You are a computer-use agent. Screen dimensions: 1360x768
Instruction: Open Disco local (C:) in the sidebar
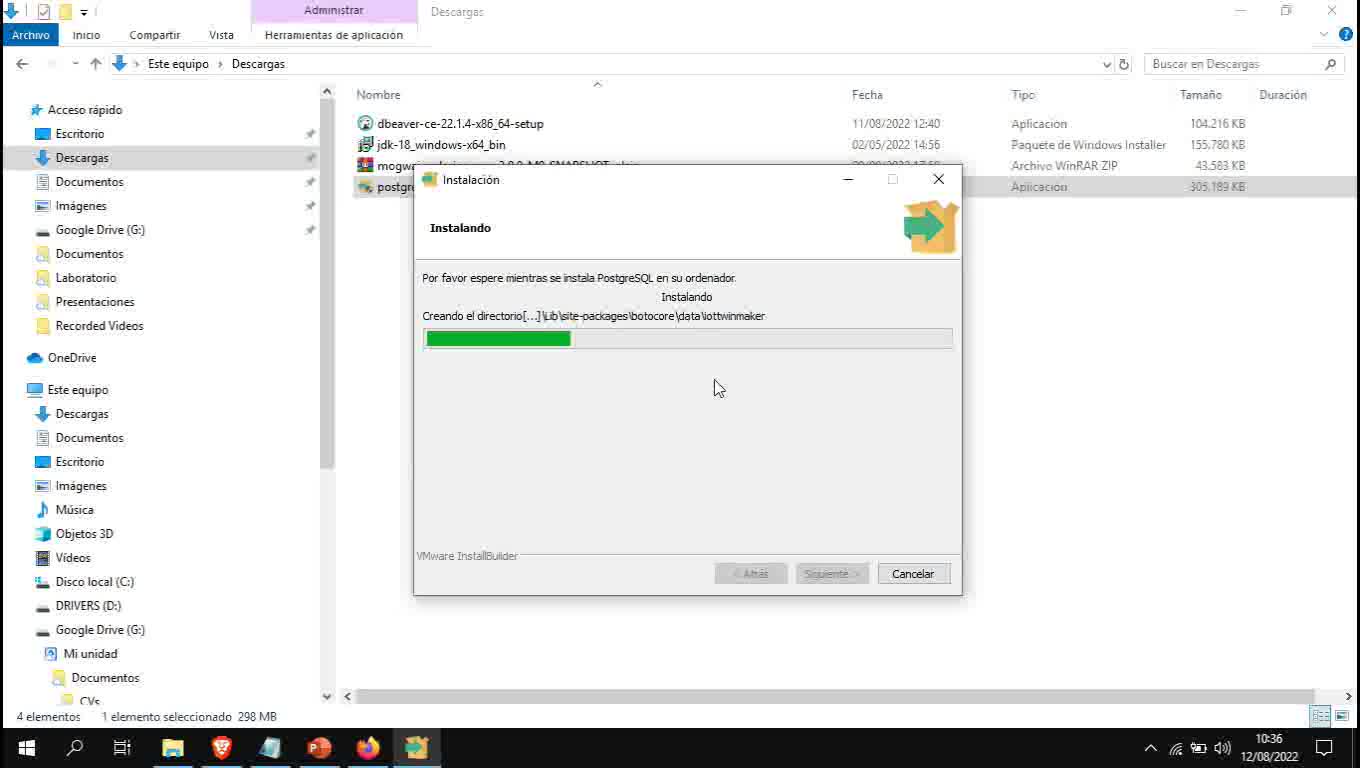(x=95, y=582)
